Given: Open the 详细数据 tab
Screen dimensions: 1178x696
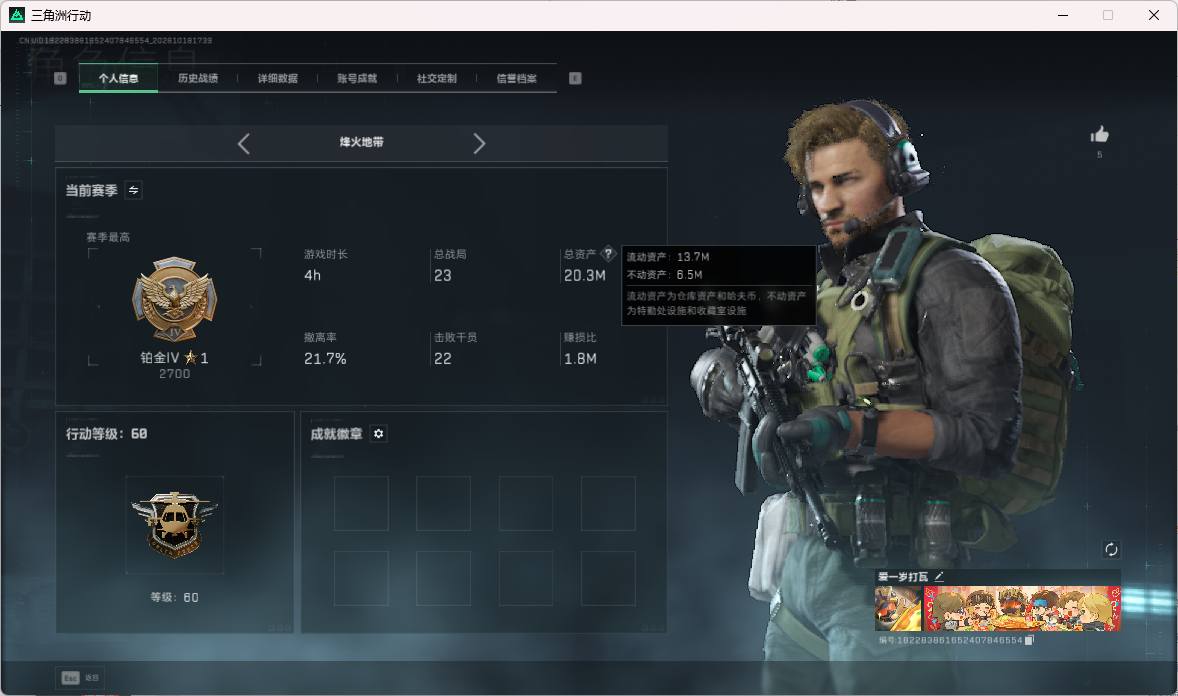Looking at the screenshot, I should point(277,78).
